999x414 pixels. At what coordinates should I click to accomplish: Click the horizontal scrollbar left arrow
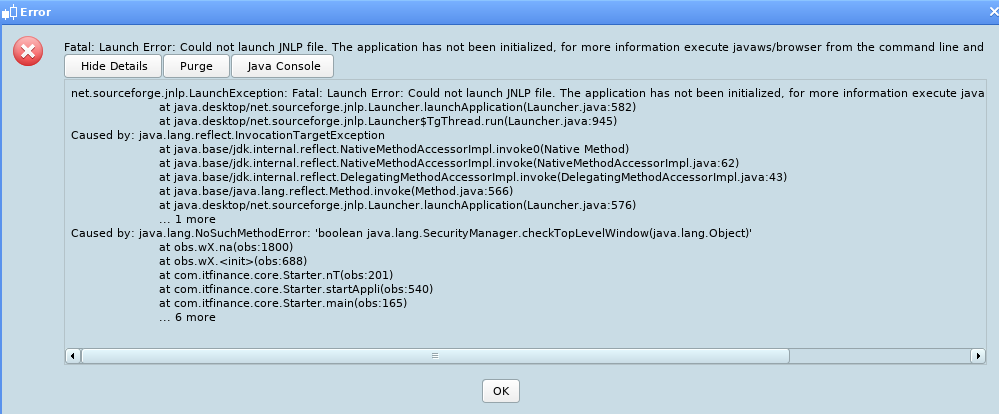point(73,355)
